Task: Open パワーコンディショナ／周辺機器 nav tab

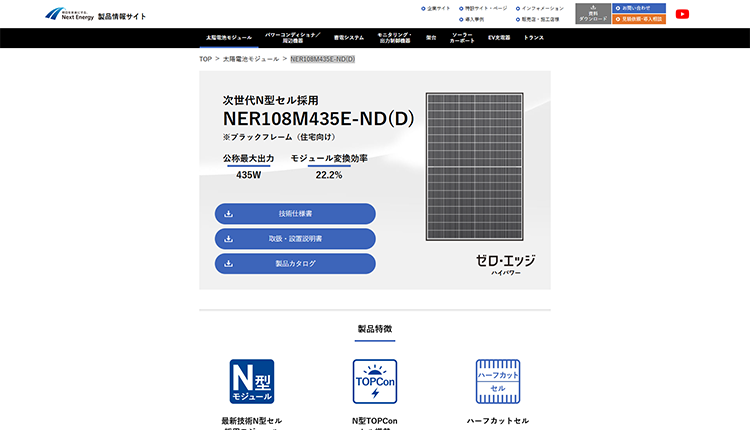Action: [293, 38]
